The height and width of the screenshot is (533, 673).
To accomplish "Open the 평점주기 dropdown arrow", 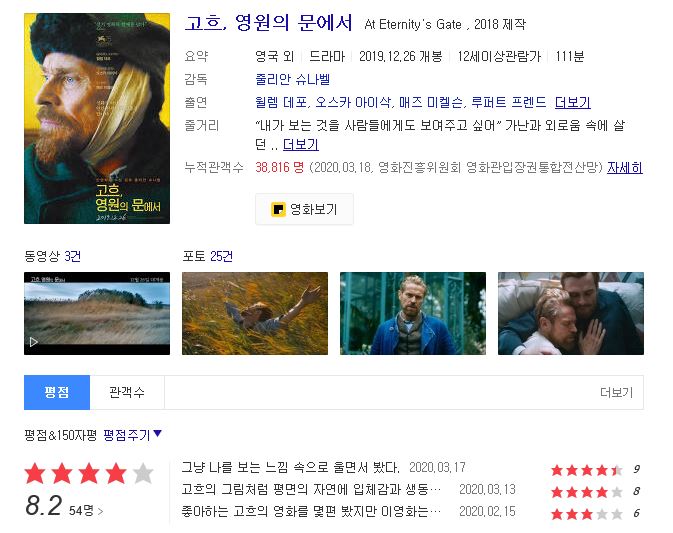I will [157, 433].
